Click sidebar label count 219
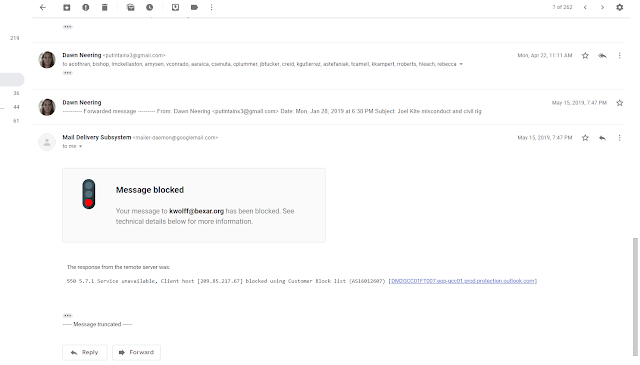This screenshot has width=640, height=365. [15, 38]
